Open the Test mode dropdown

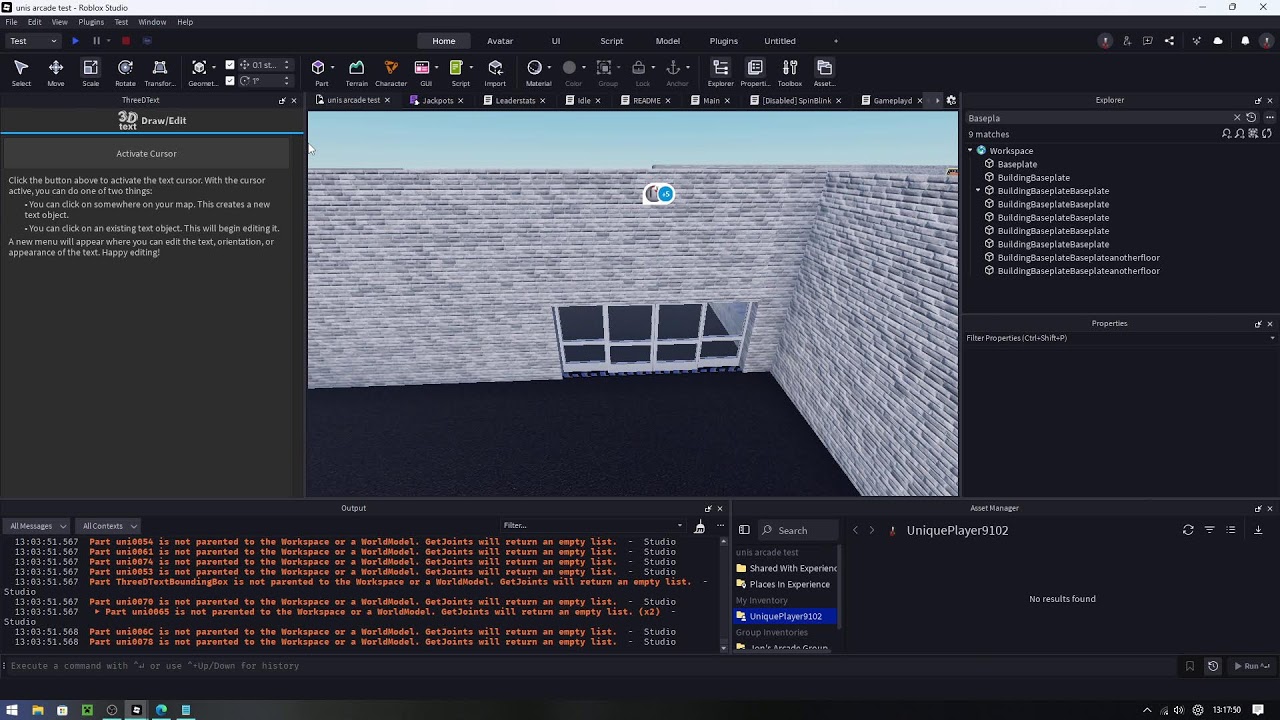click(x=34, y=41)
